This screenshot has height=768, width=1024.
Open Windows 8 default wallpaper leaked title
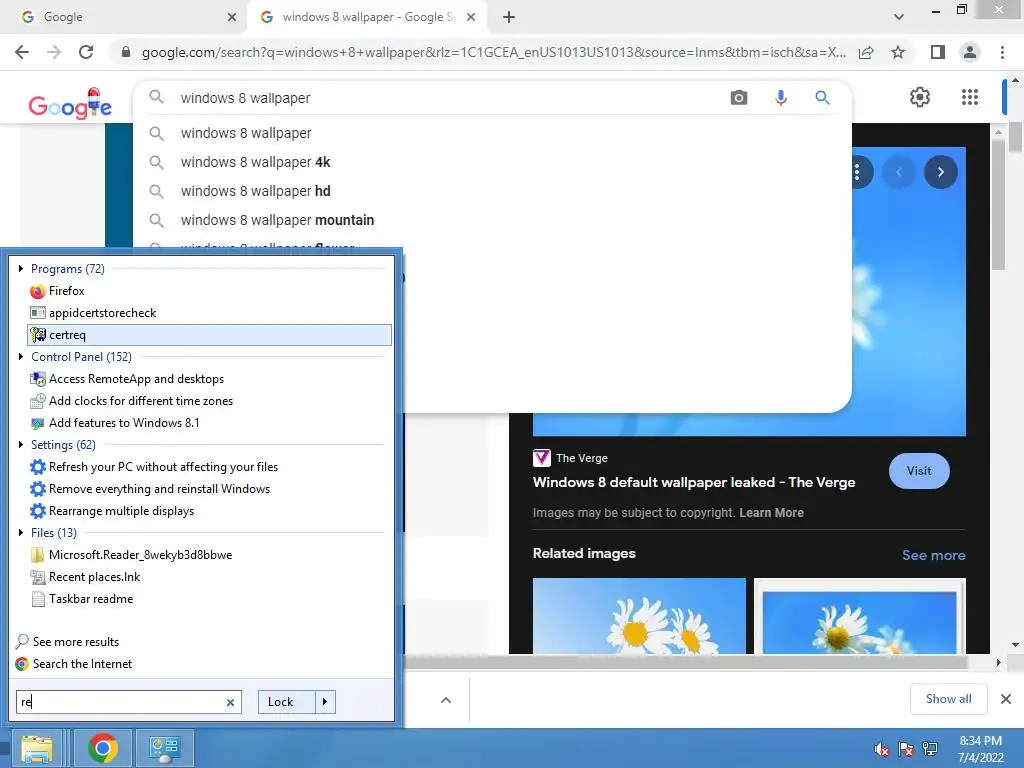tap(694, 483)
